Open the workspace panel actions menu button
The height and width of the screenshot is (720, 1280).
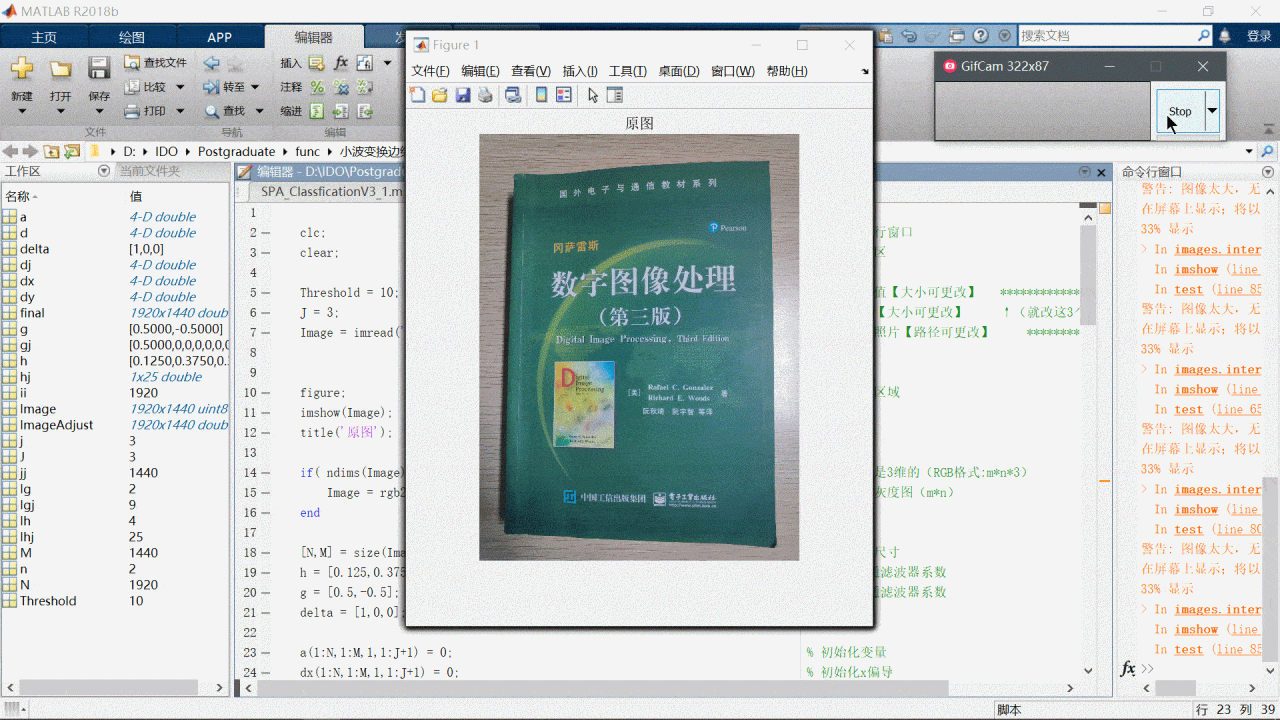[104, 171]
